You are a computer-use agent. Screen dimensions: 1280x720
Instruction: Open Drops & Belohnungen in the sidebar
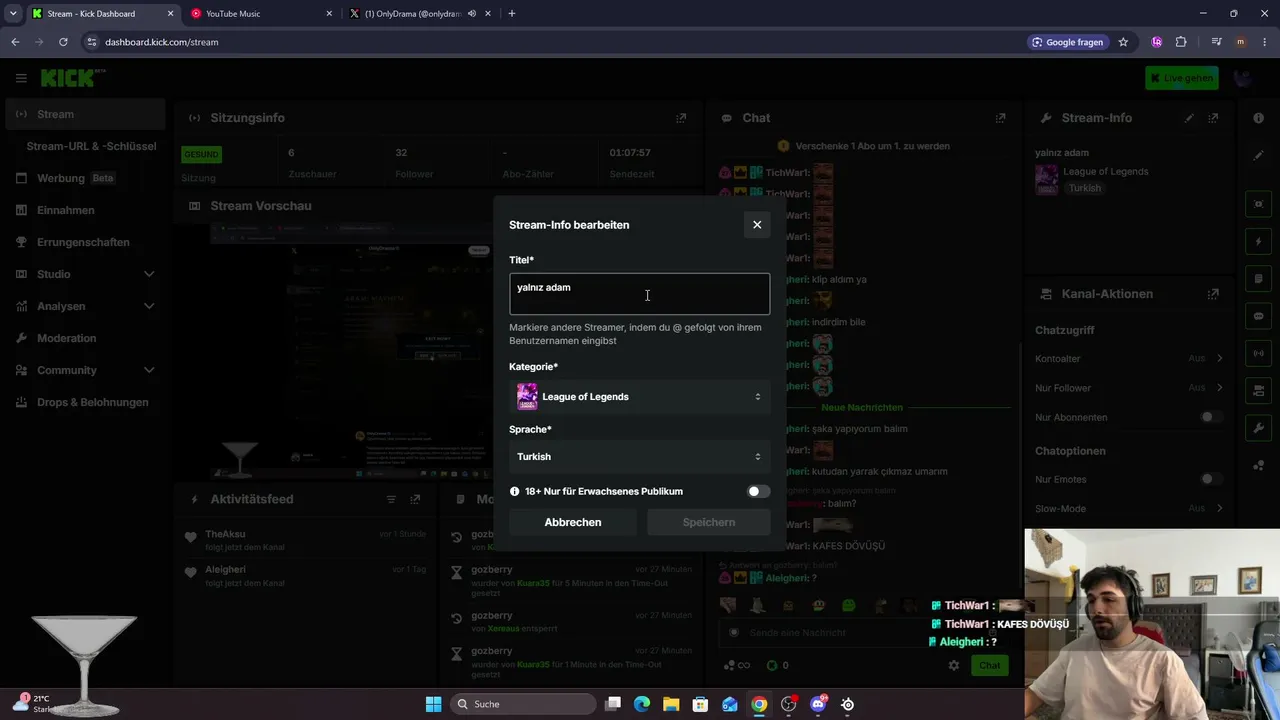click(84, 402)
